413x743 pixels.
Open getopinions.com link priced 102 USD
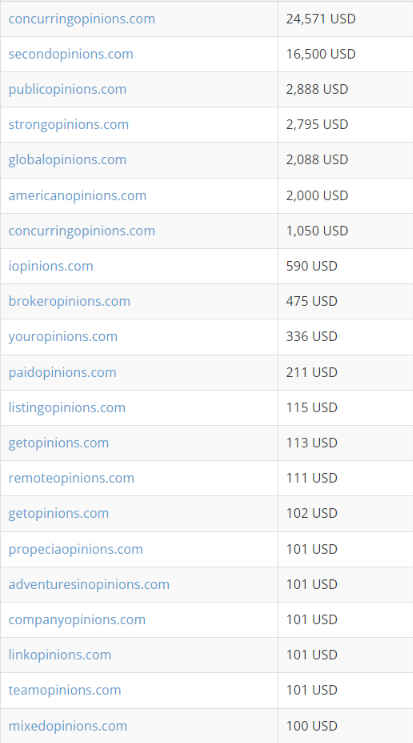pyautogui.click(x=58, y=514)
